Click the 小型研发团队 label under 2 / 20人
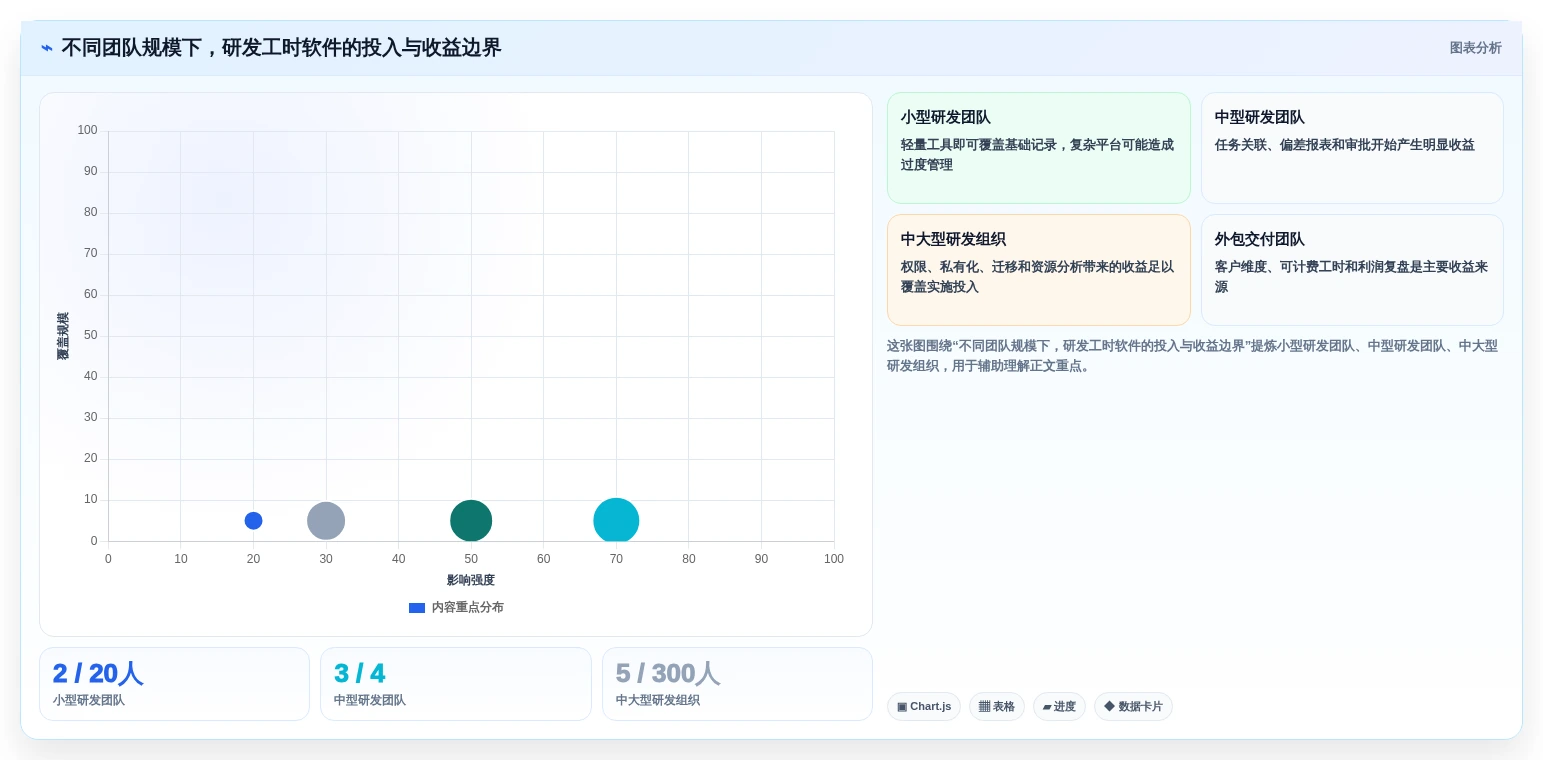Screen dimensions: 1543x760 coord(89,701)
